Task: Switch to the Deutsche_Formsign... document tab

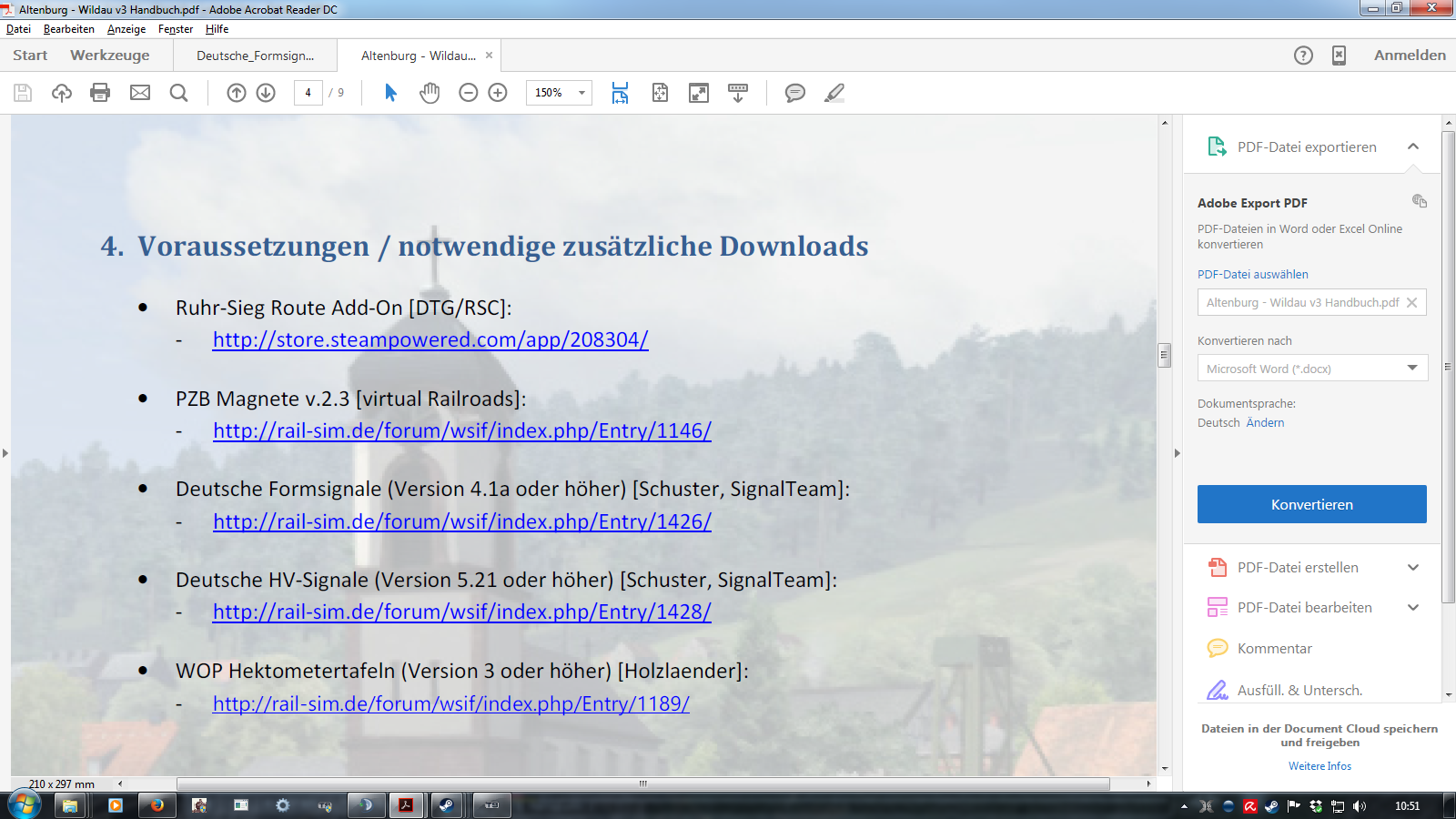Action: (x=256, y=56)
